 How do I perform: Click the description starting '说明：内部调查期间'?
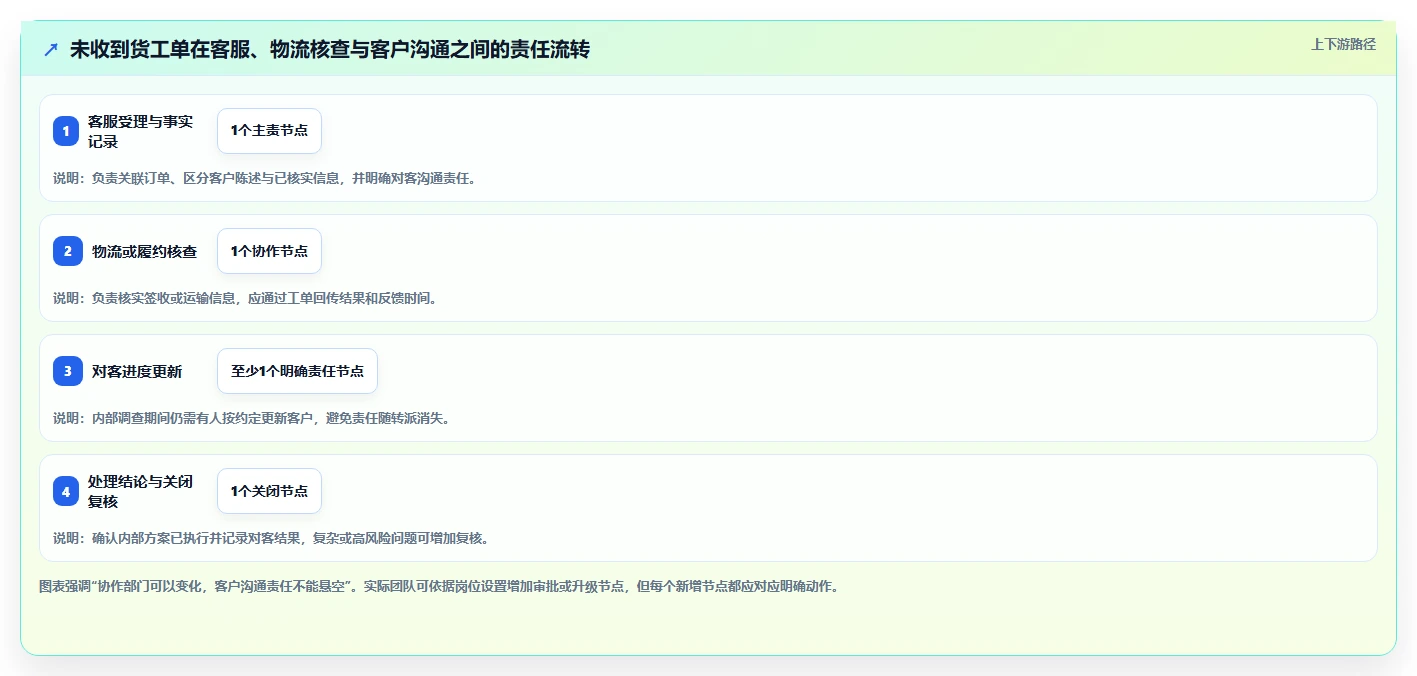click(x=252, y=418)
